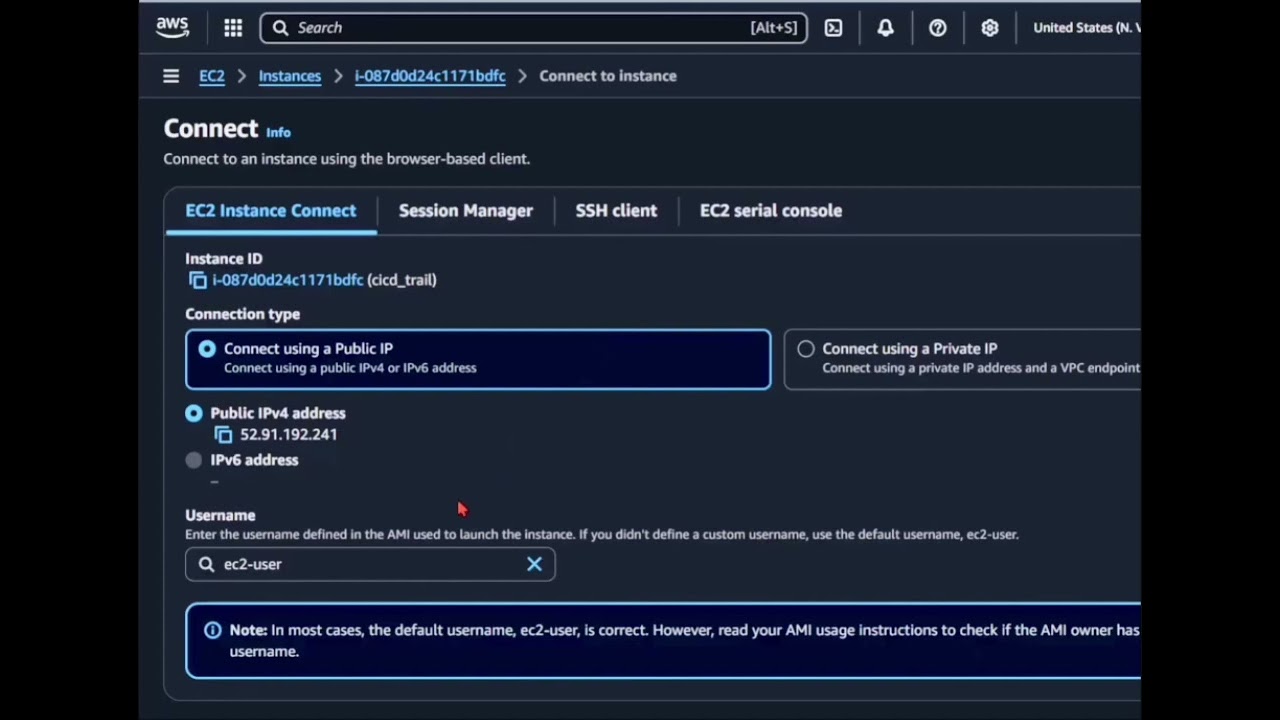The height and width of the screenshot is (720, 1280).
Task: Select the Public IPv4 address radio
Action: point(194,413)
